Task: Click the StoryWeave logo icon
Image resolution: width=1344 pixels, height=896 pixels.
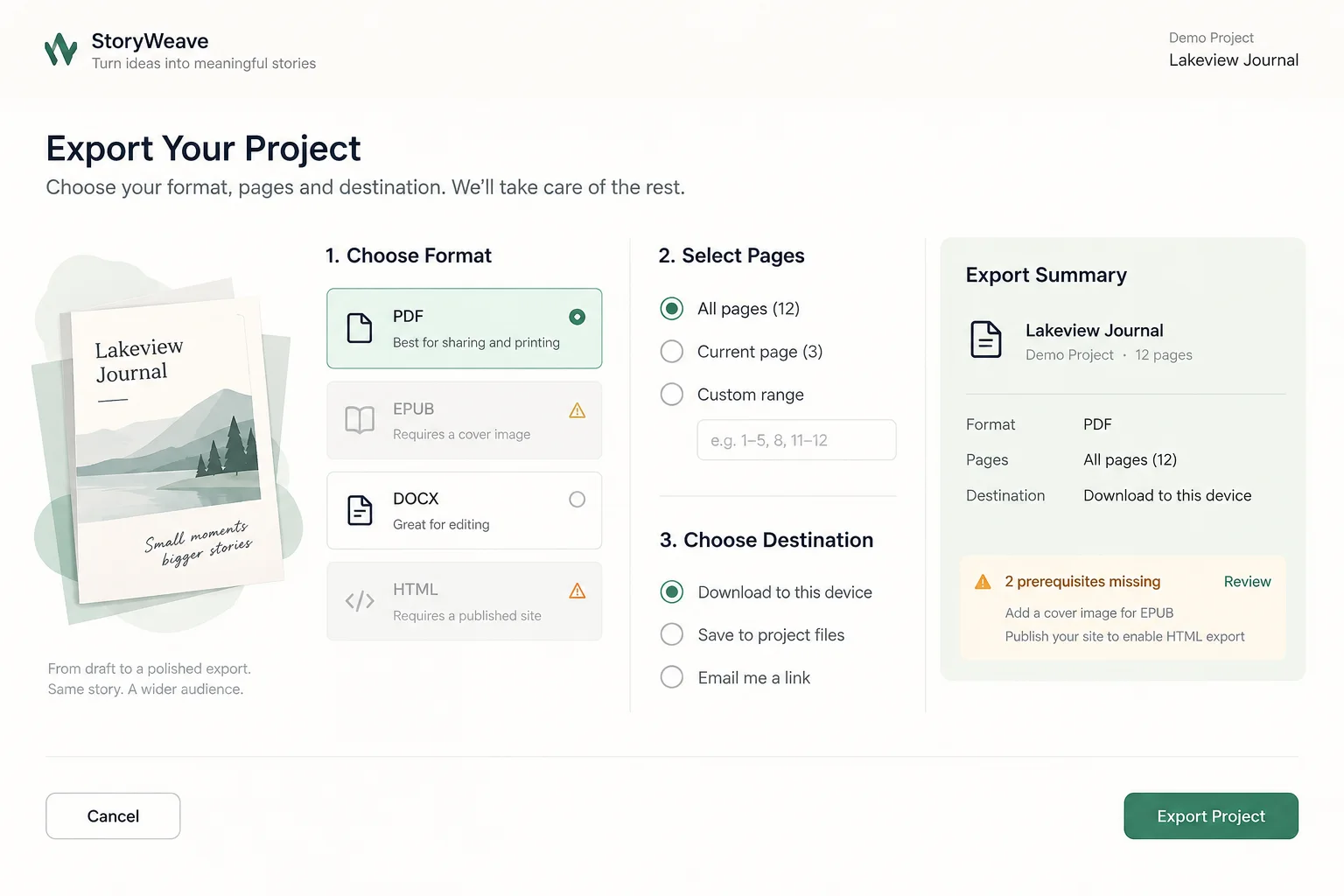Action: pos(61,50)
